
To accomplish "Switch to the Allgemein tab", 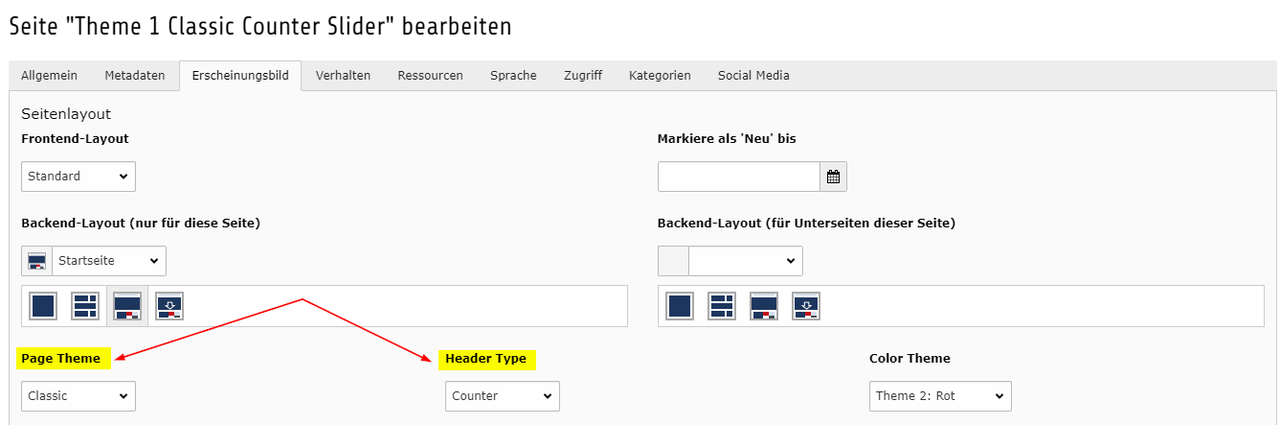I will (49, 75).
